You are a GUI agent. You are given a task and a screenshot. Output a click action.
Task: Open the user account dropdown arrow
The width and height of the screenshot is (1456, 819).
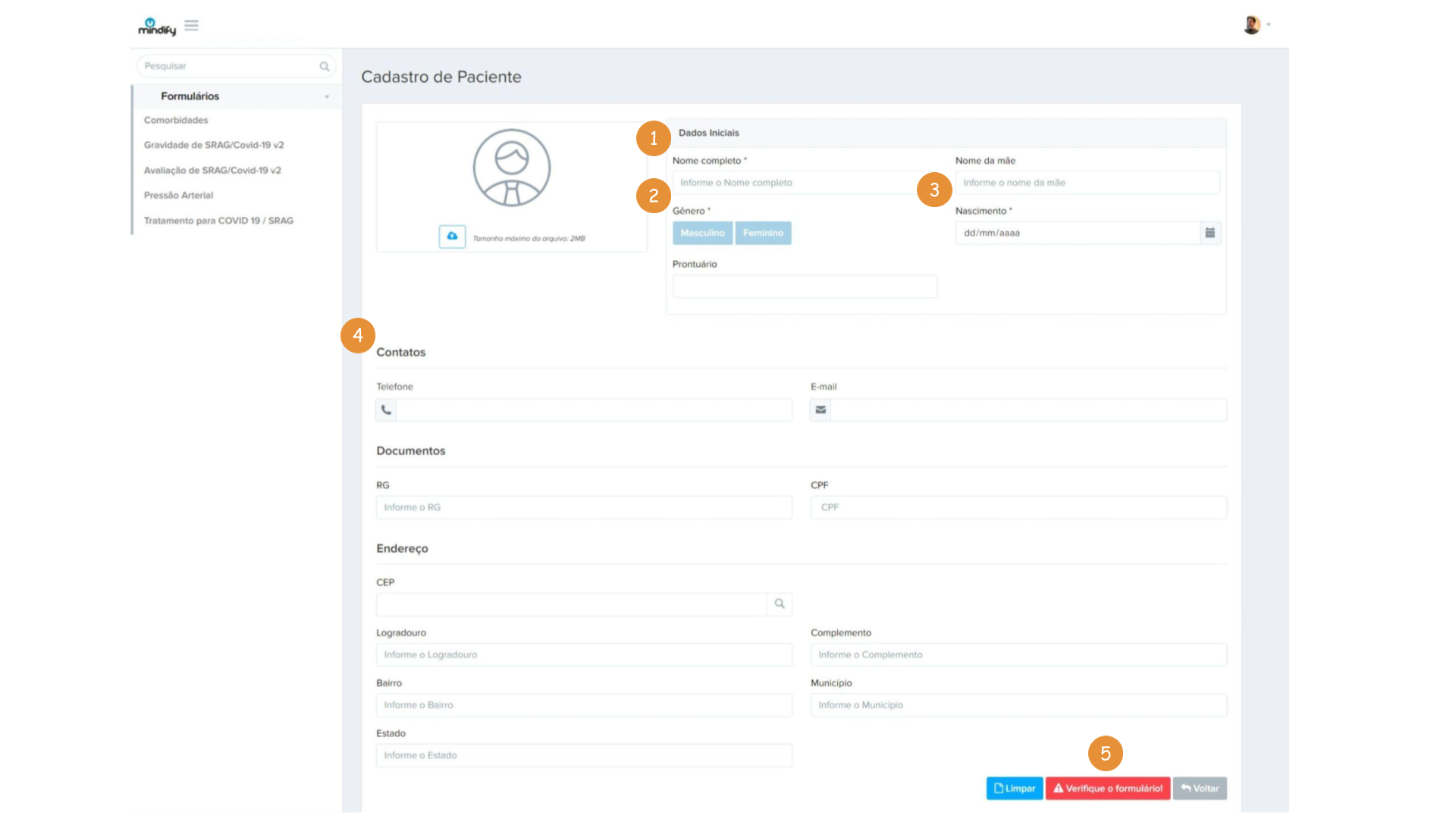point(1269,25)
